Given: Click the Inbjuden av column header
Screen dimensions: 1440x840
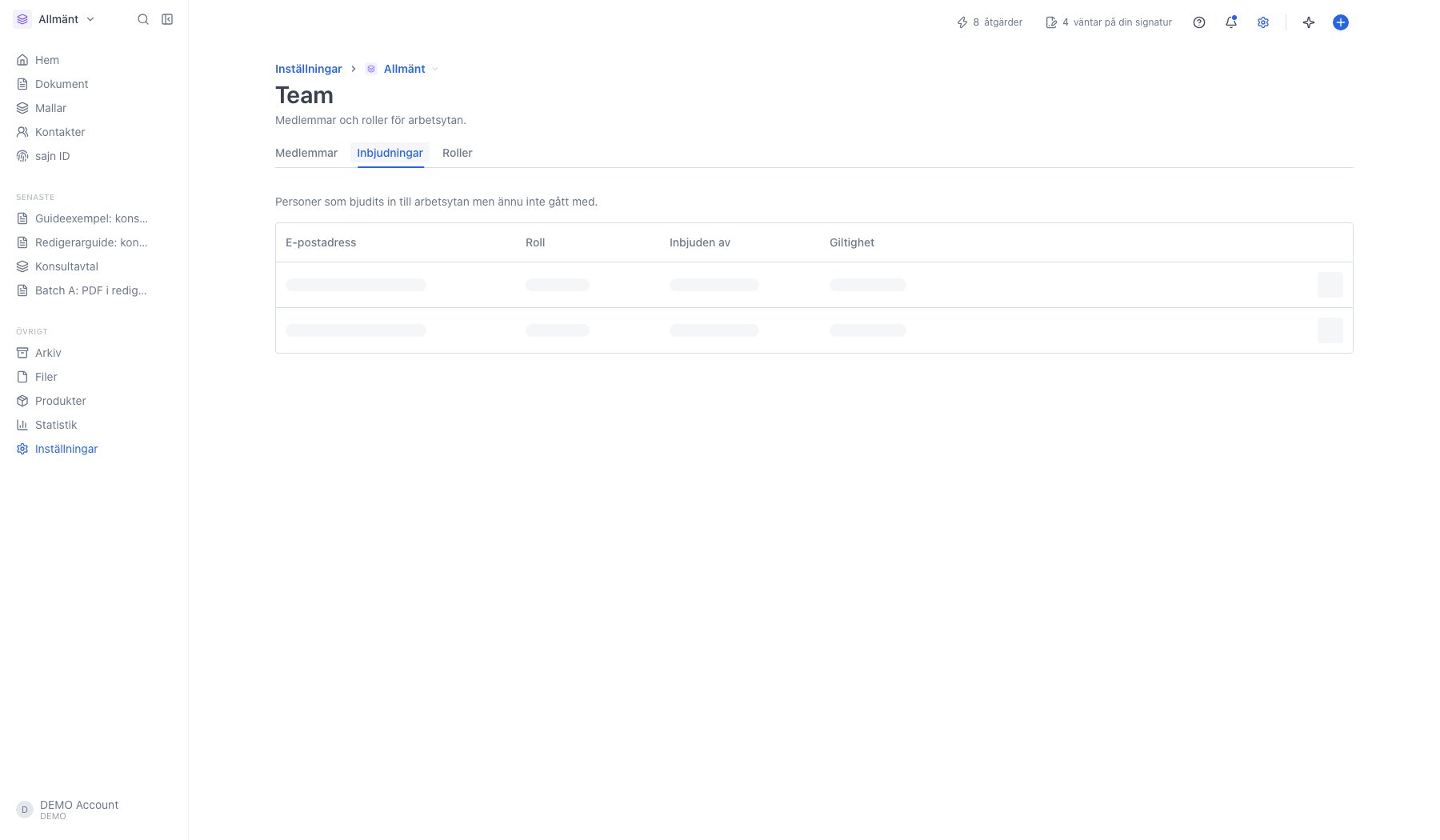Looking at the screenshot, I should point(700,242).
